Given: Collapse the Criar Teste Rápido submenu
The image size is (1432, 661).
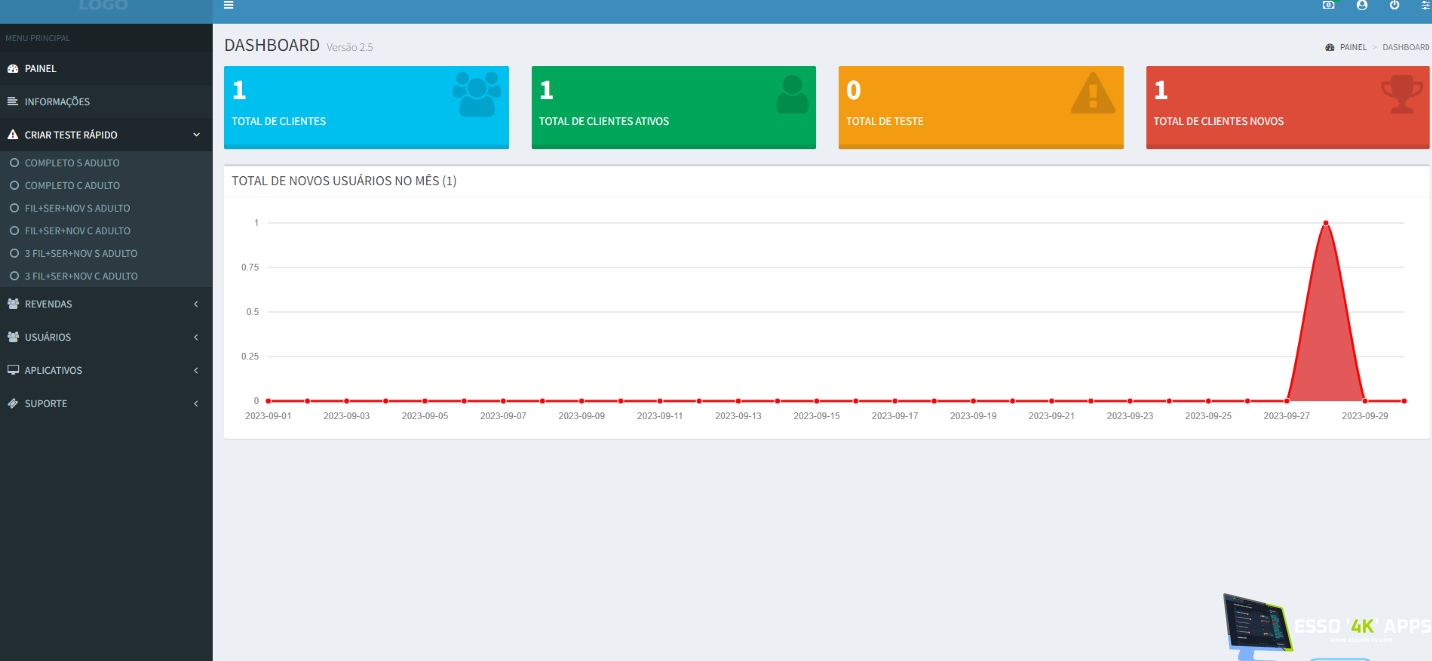Looking at the screenshot, I should (196, 135).
